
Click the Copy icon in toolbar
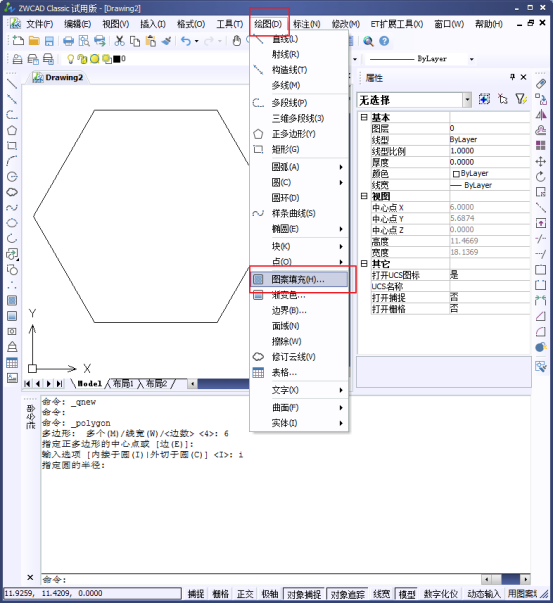tap(135, 41)
